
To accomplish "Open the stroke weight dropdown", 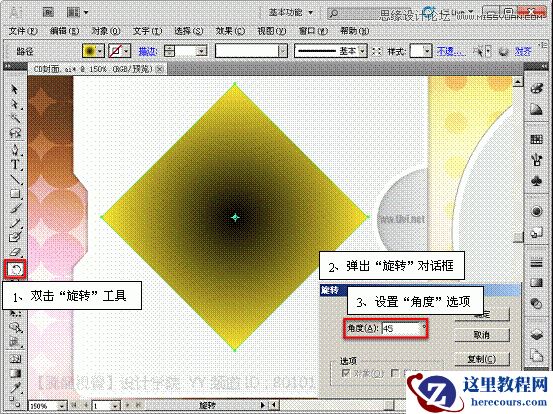I will (202, 51).
